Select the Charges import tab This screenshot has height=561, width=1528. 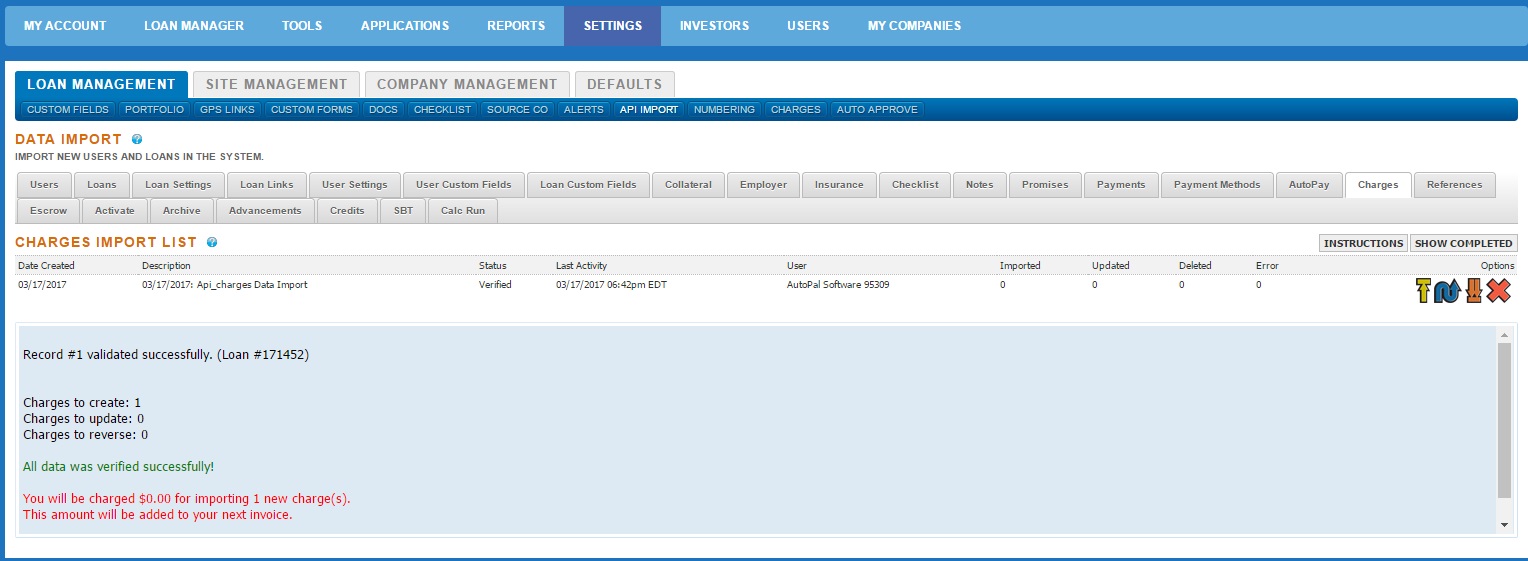[x=1378, y=185]
